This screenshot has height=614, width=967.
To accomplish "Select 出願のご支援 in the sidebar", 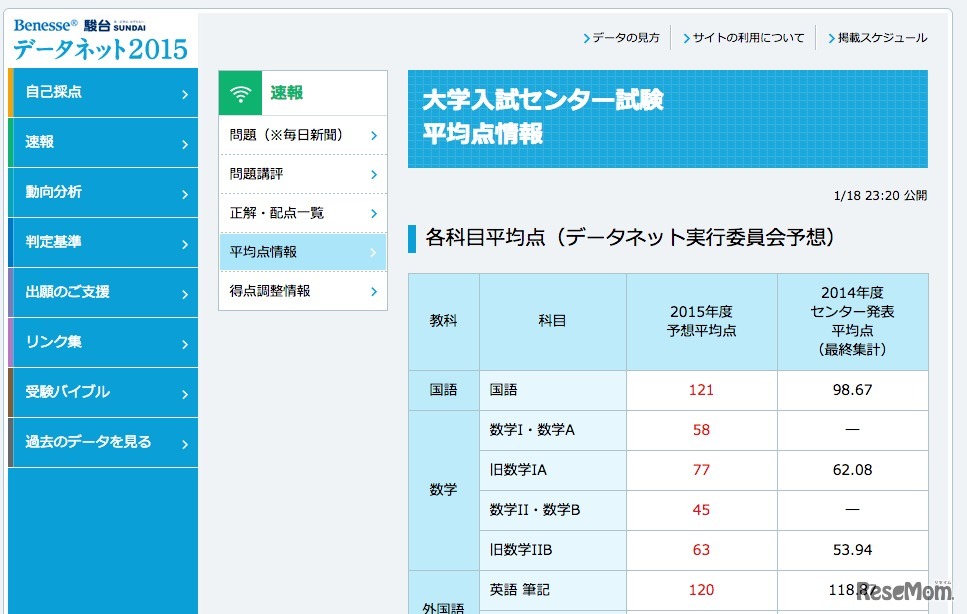I will point(103,292).
